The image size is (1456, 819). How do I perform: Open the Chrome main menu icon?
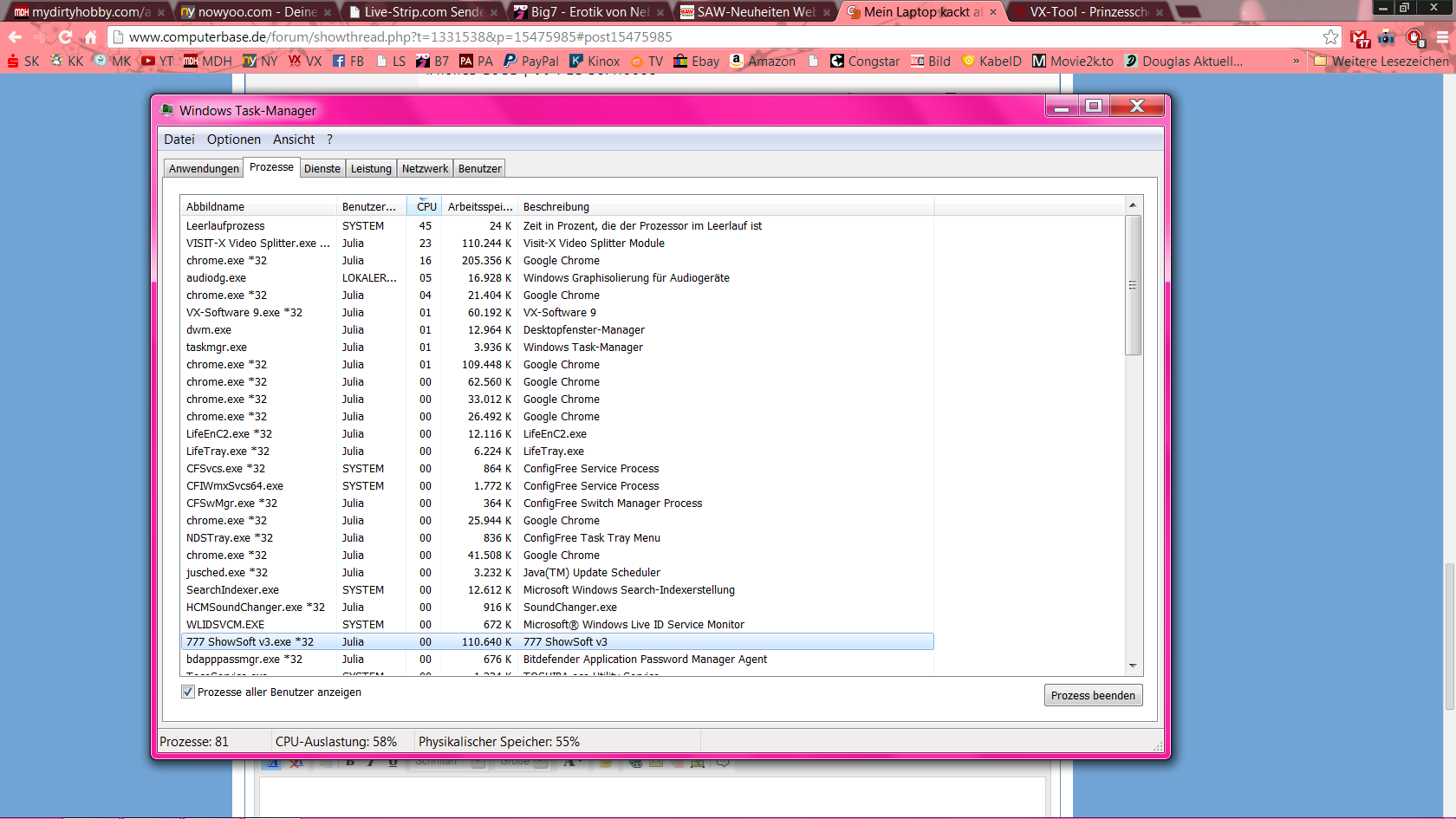coord(1442,37)
